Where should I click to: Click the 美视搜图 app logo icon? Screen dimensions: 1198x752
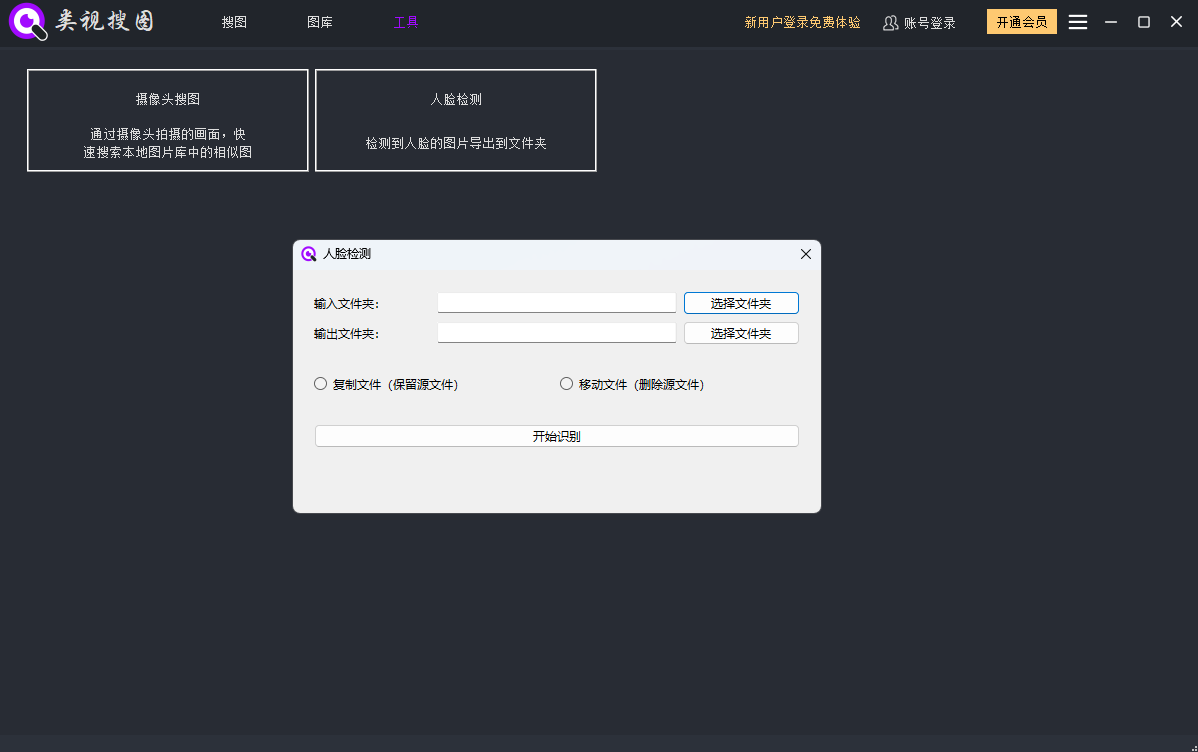click(x=27, y=22)
